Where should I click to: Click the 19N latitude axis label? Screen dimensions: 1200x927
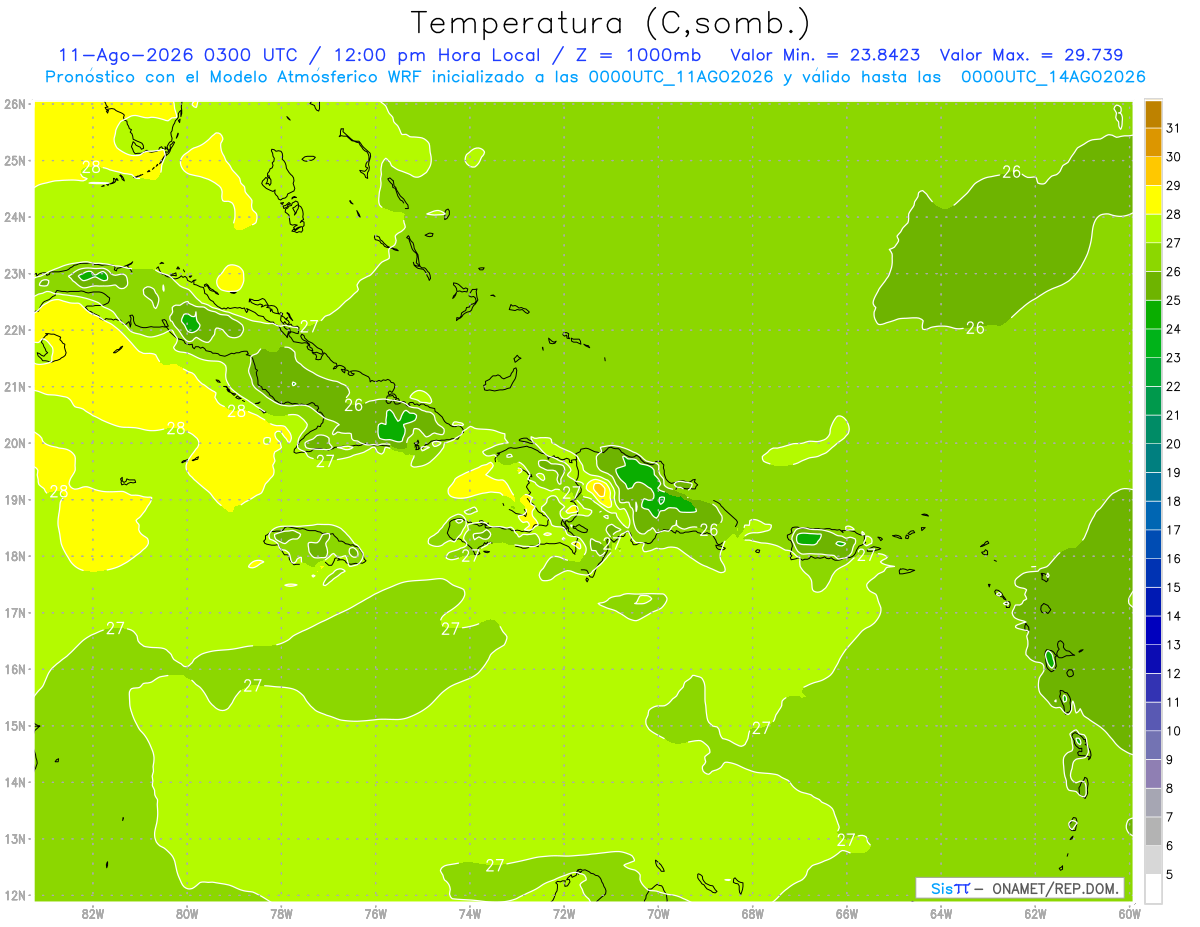(x=15, y=499)
